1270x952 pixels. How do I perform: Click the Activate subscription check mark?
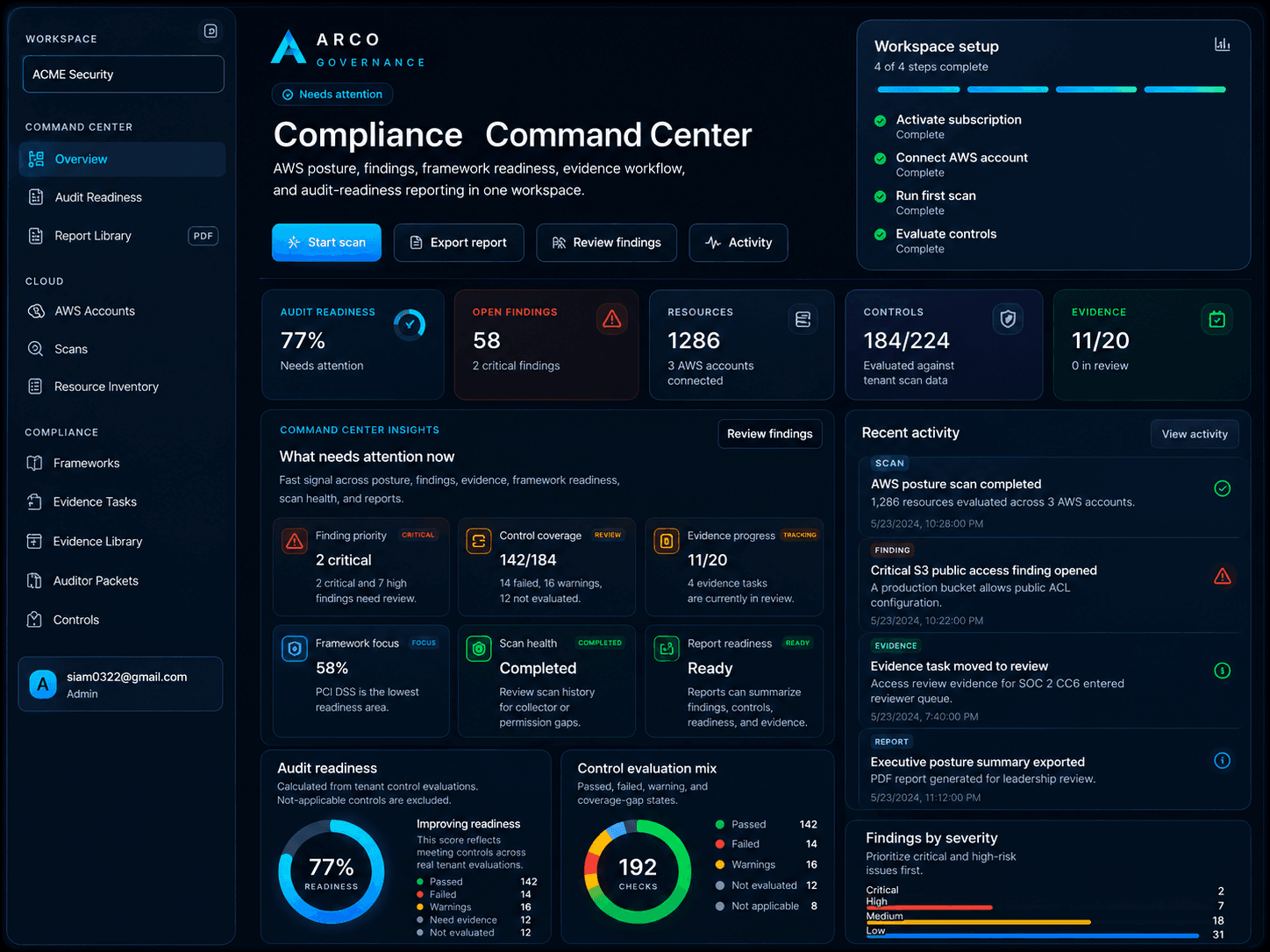[880, 121]
